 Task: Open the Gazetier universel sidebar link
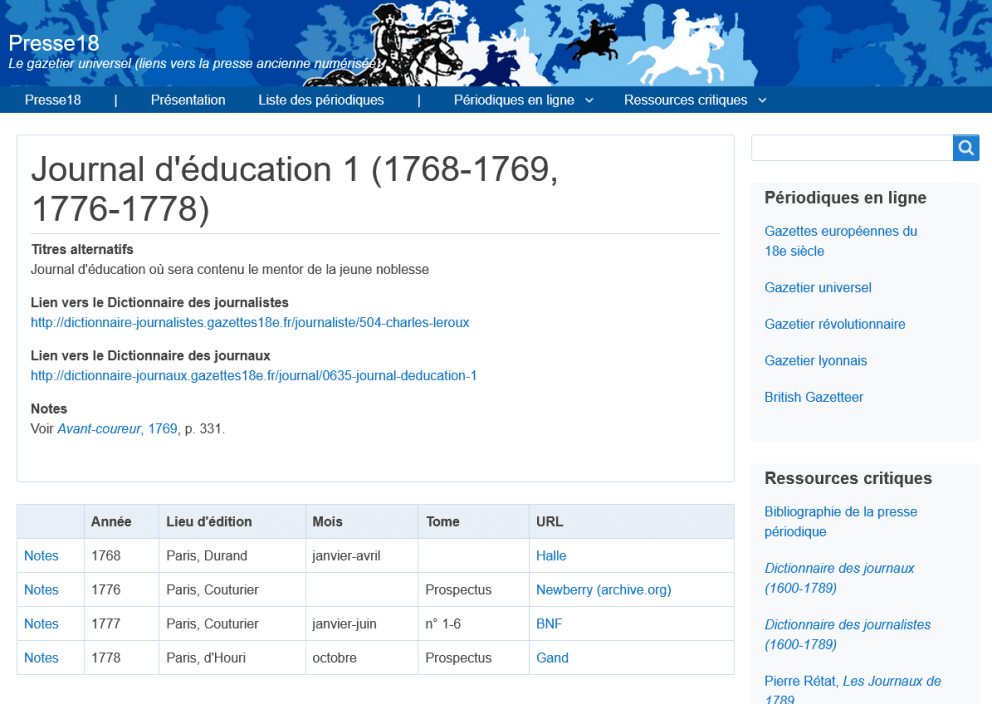pyautogui.click(x=817, y=288)
